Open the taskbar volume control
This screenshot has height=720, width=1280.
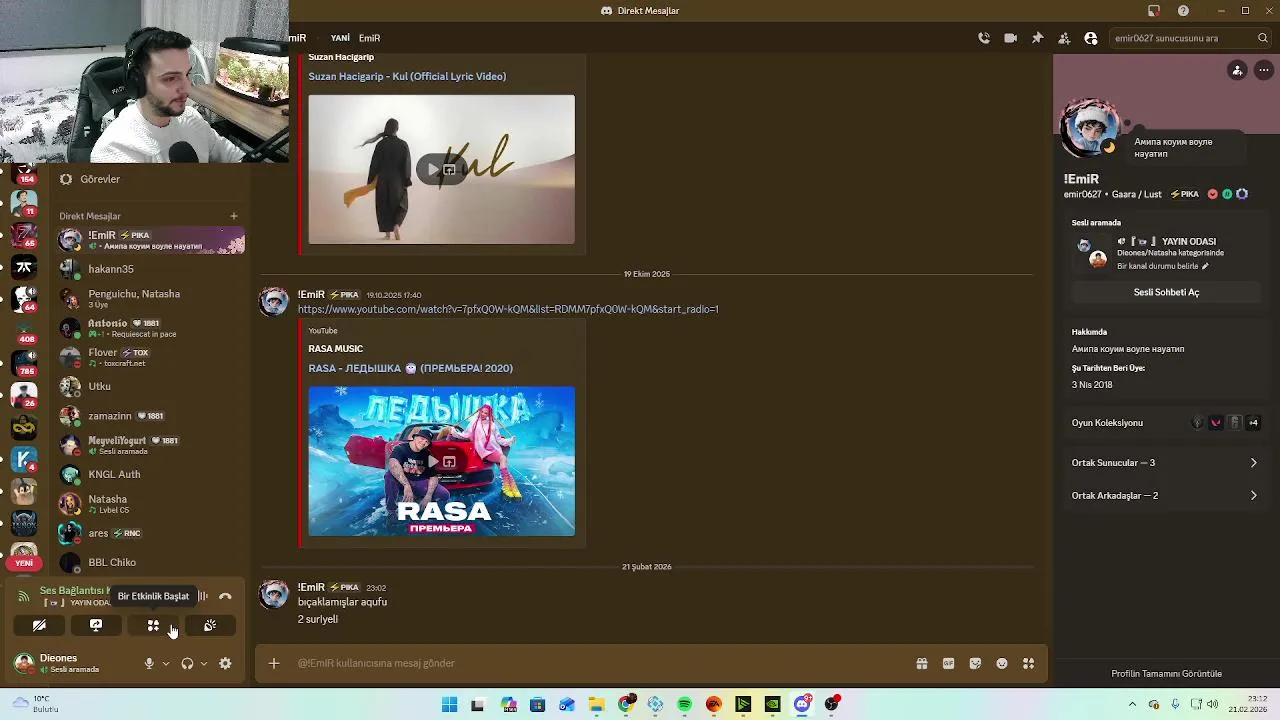click(1212, 704)
